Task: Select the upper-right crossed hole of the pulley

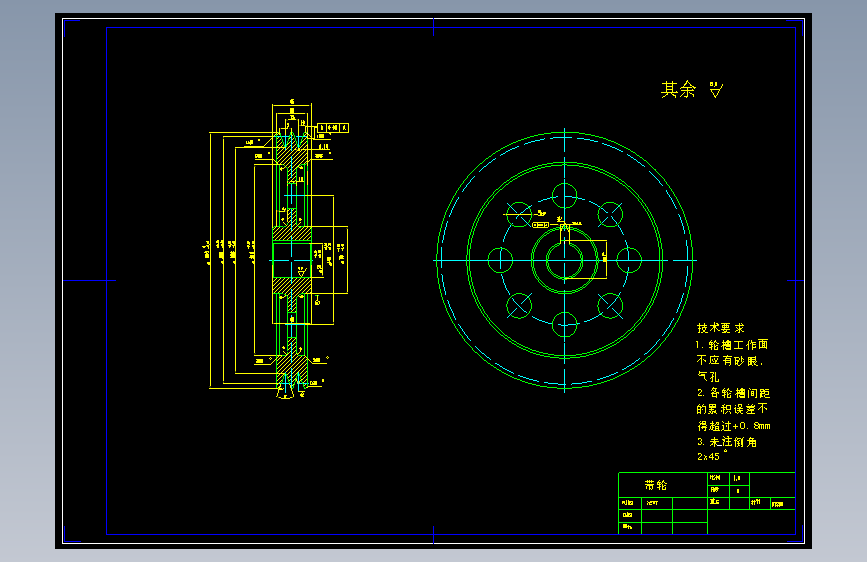Action: point(610,215)
